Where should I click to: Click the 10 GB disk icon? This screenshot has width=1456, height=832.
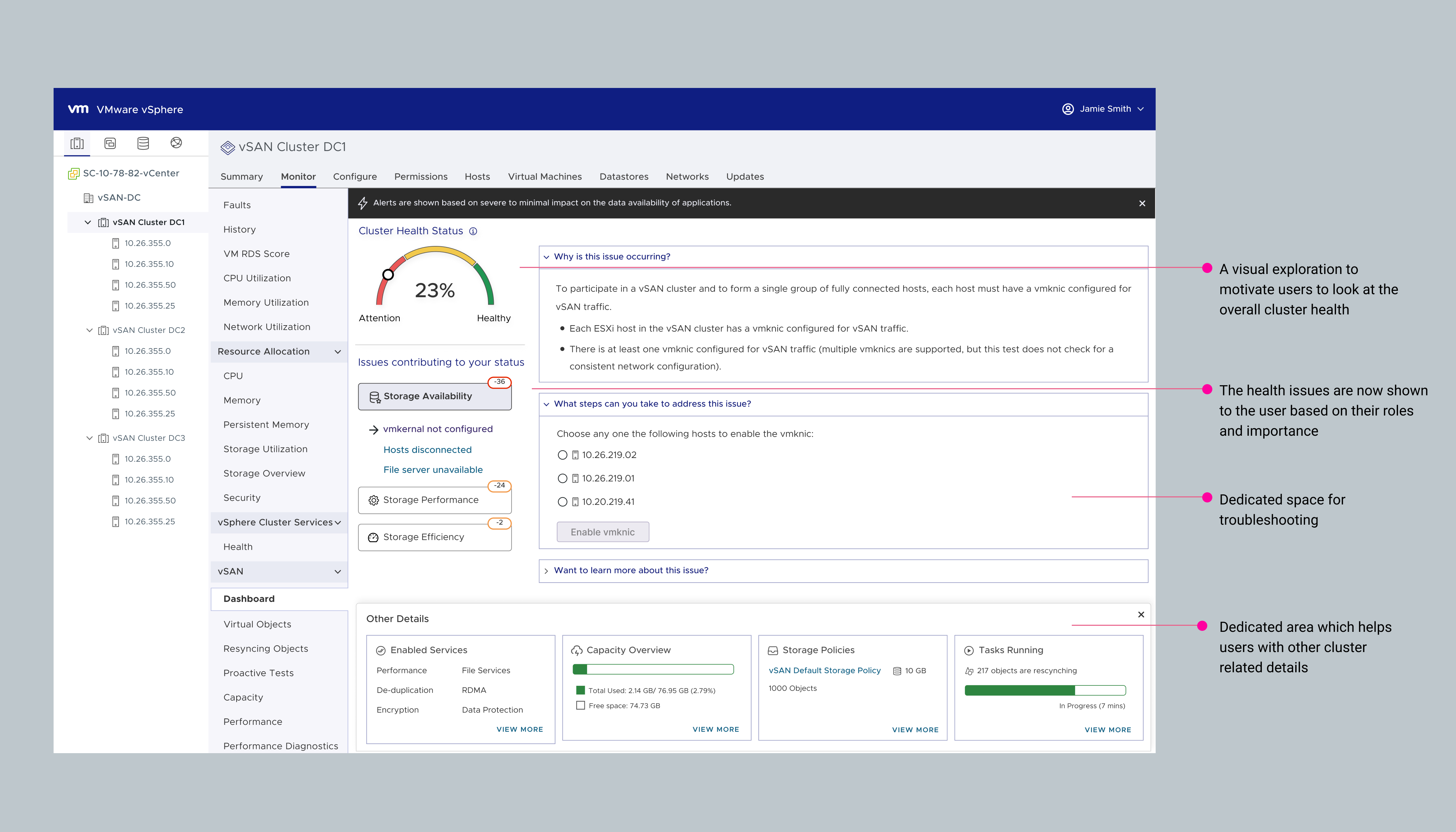point(897,671)
